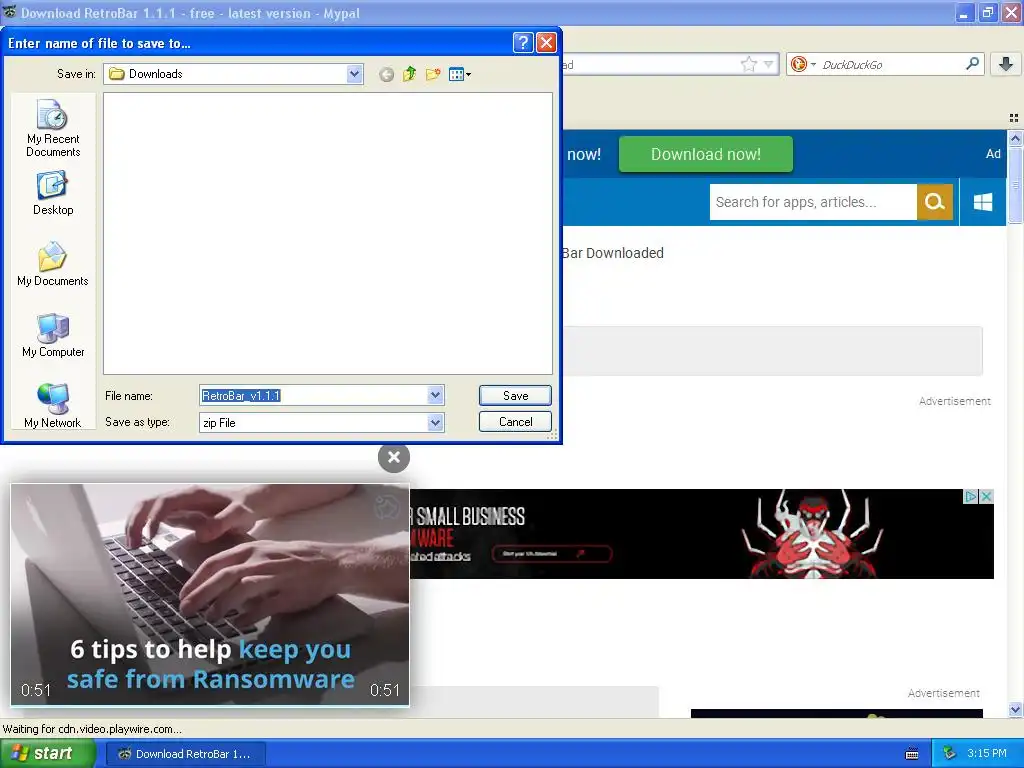
Task: Bookmark page with the star icon
Action: 748,64
